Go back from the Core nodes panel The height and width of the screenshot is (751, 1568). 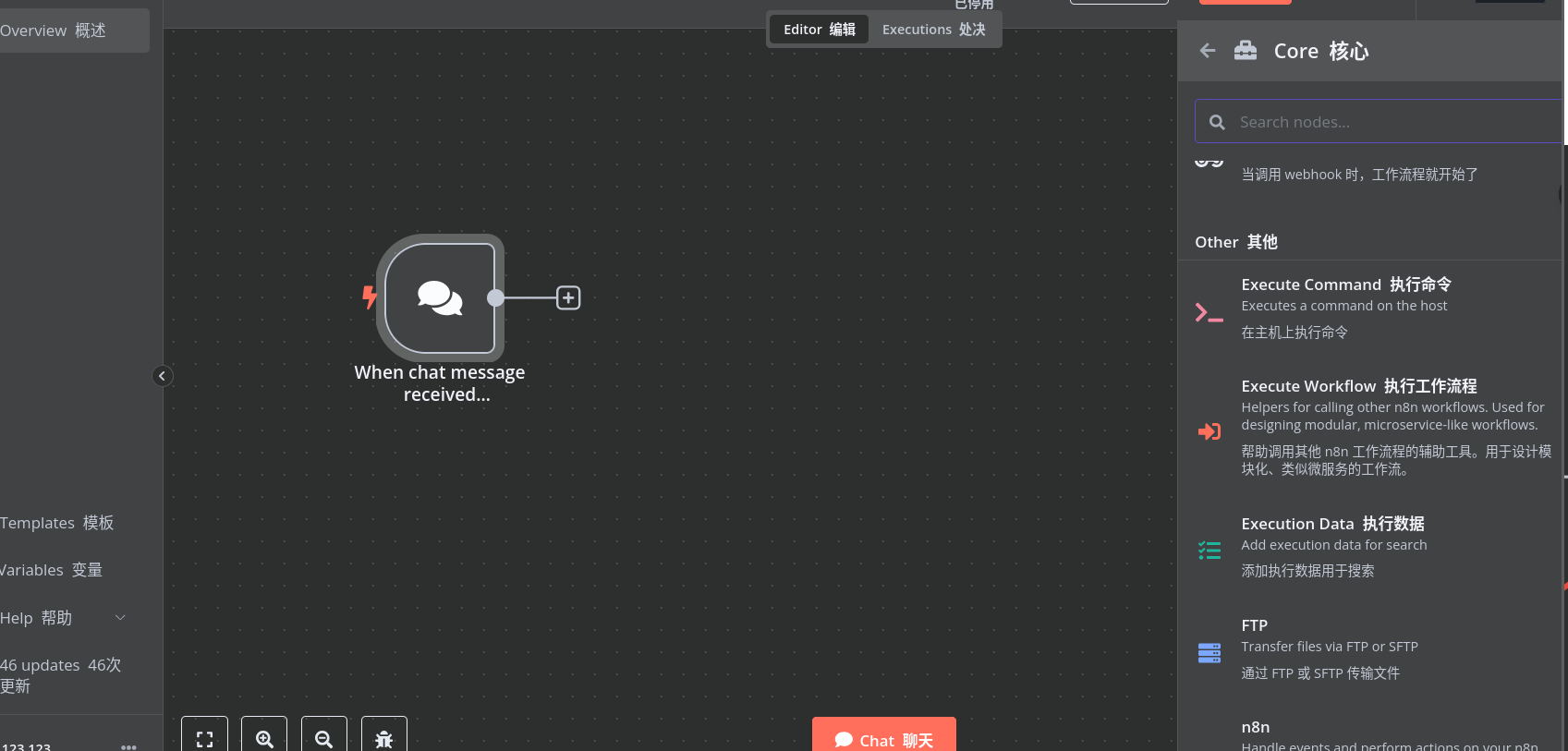click(1208, 51)
